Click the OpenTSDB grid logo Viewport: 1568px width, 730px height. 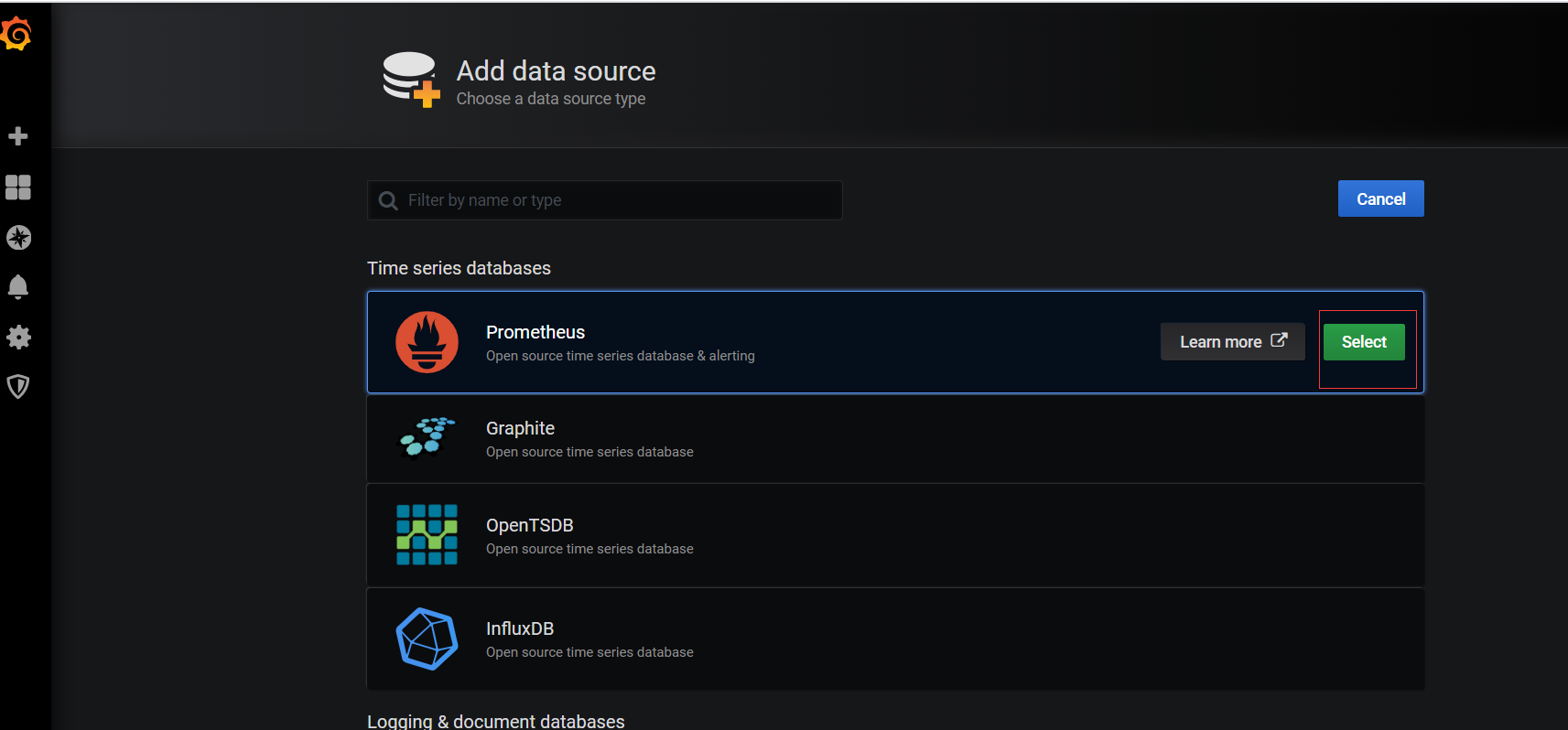coord(427,535)
